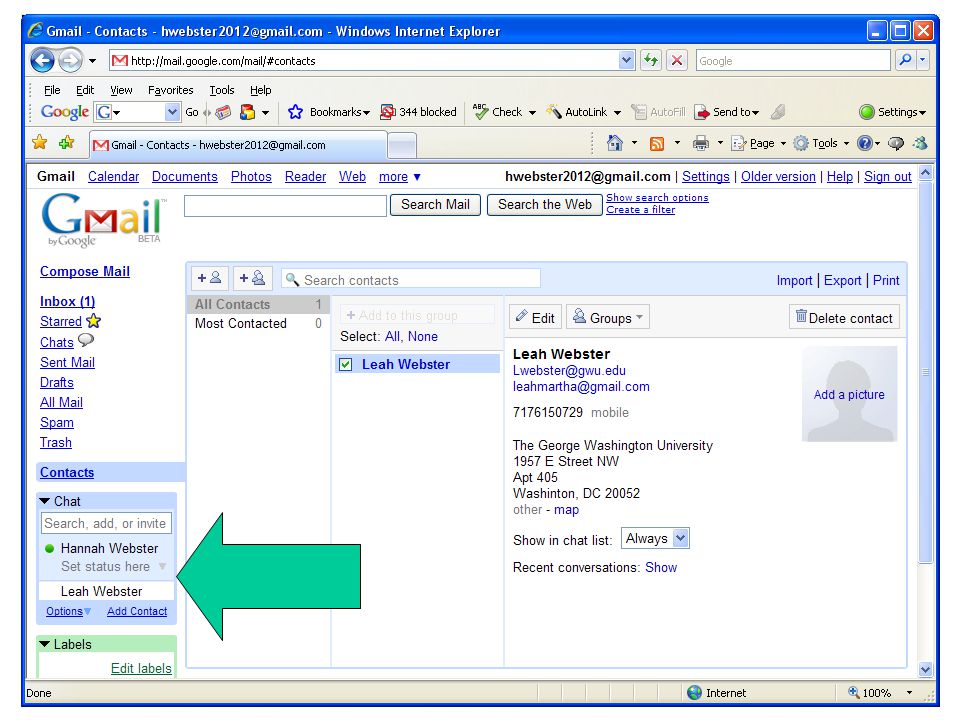Open the Edit menu
960x720 pixels.
84,90
